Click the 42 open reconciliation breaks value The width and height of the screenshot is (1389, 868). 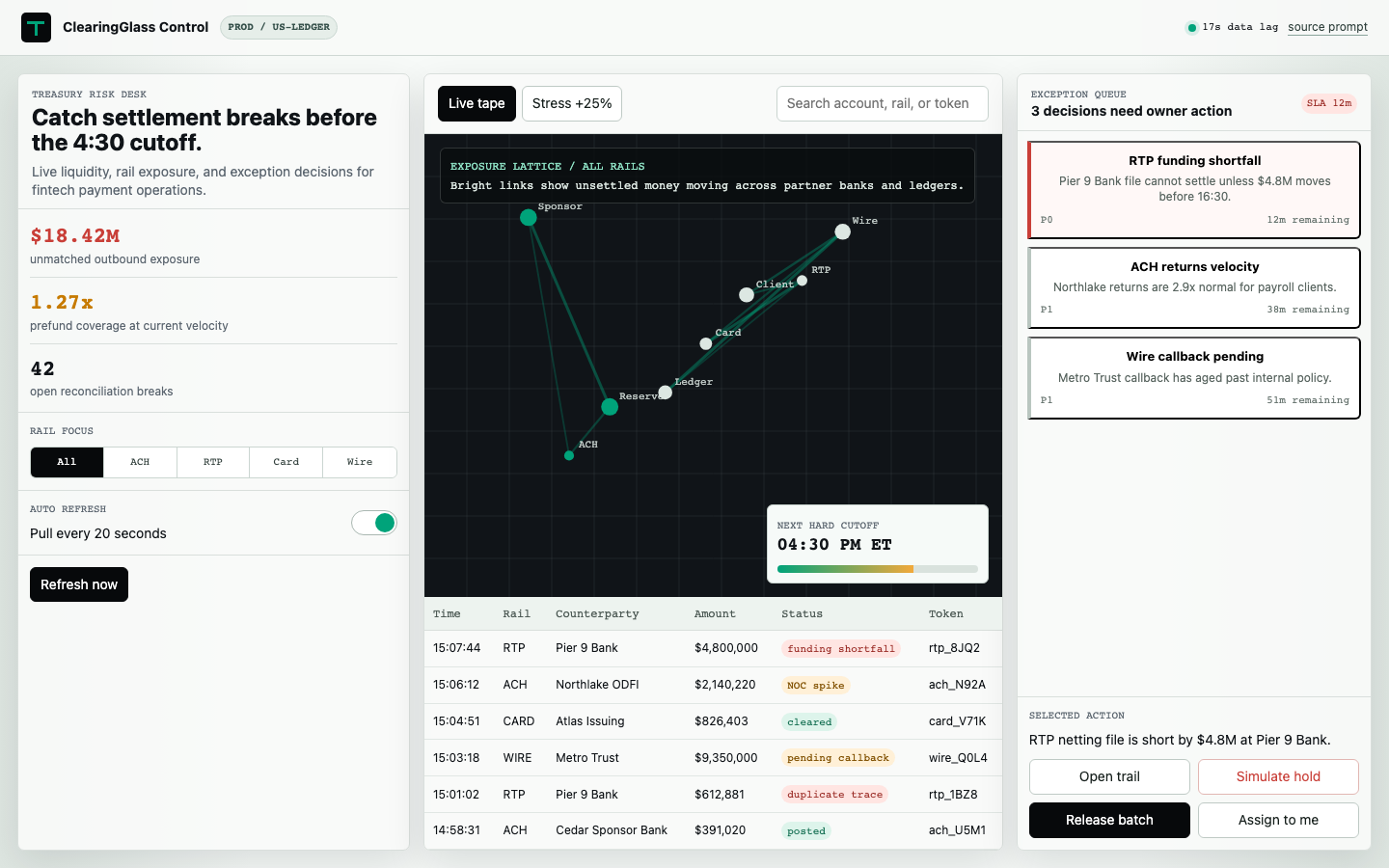pyautogui.click(x=42, y=369)
